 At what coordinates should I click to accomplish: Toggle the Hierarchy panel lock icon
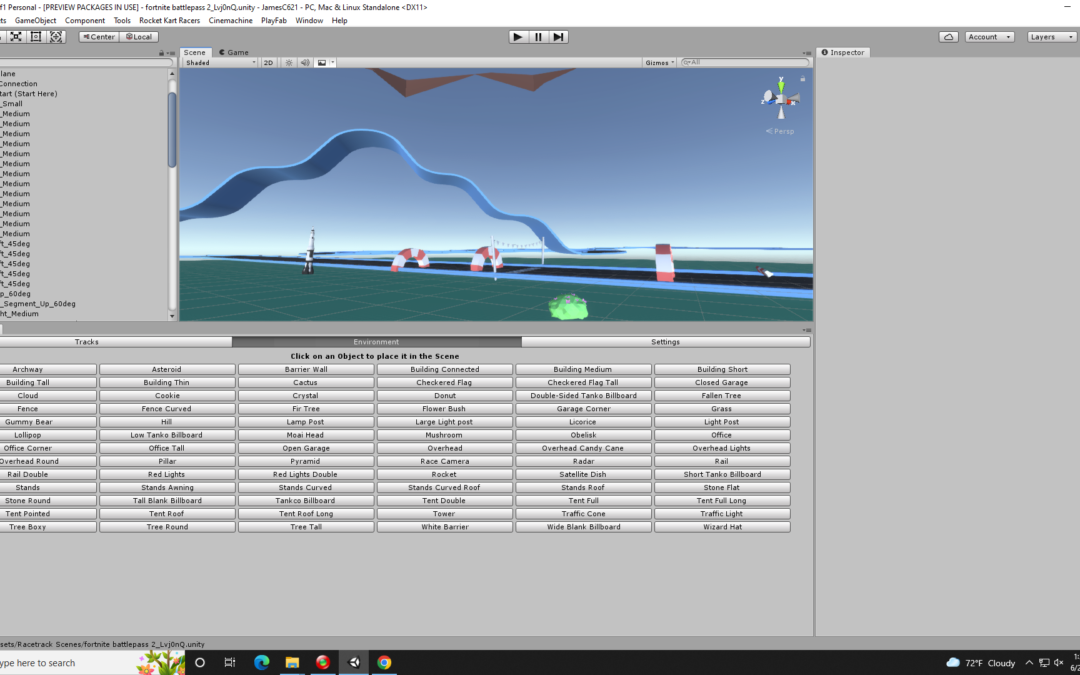coord(162,53)
